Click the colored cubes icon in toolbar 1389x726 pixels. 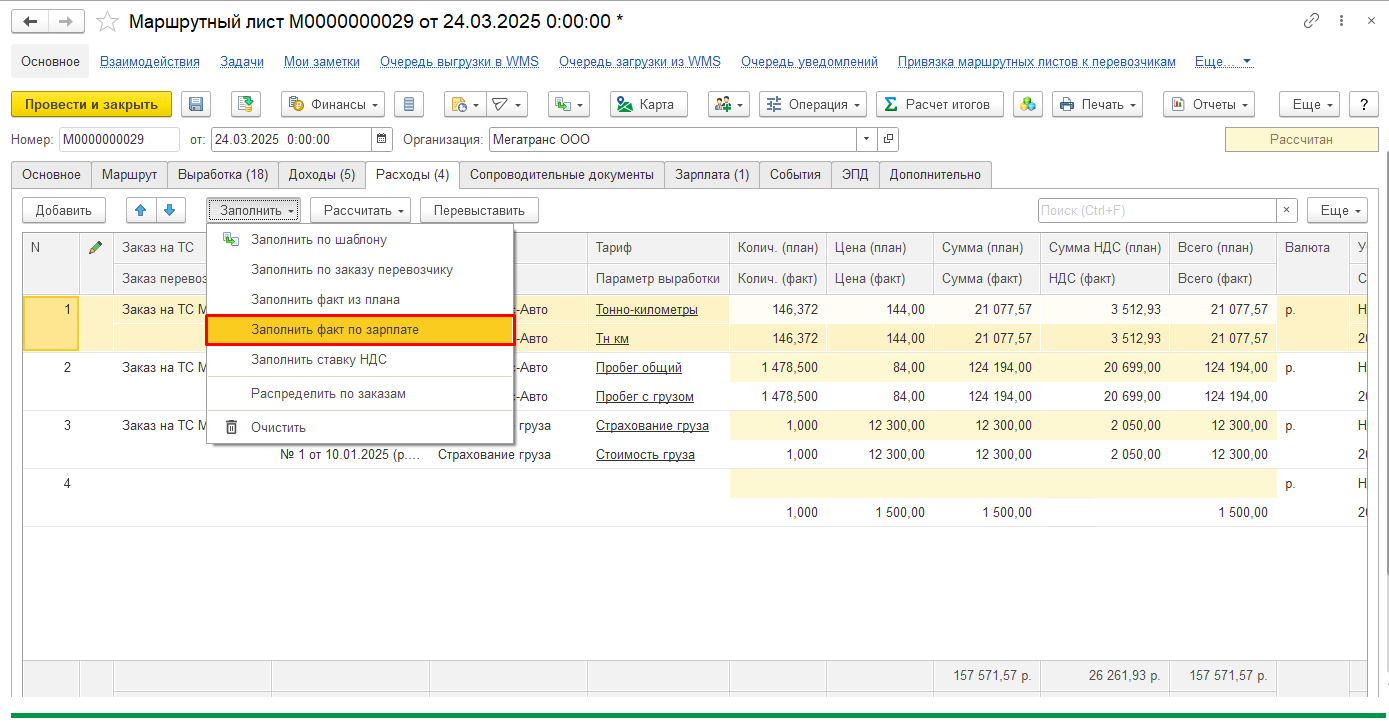point(1028,104)
